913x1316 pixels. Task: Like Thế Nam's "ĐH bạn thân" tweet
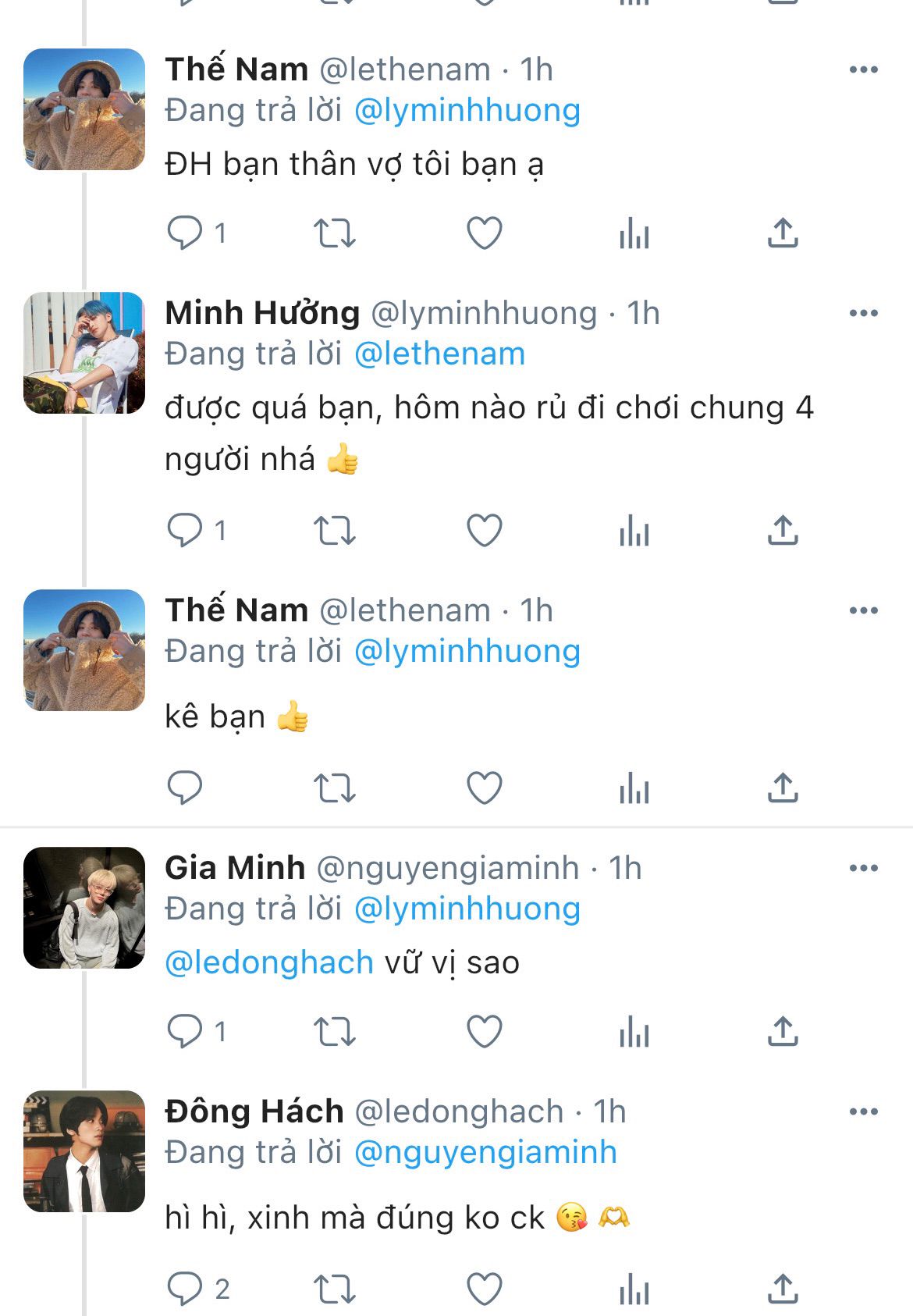coord(484,233)
